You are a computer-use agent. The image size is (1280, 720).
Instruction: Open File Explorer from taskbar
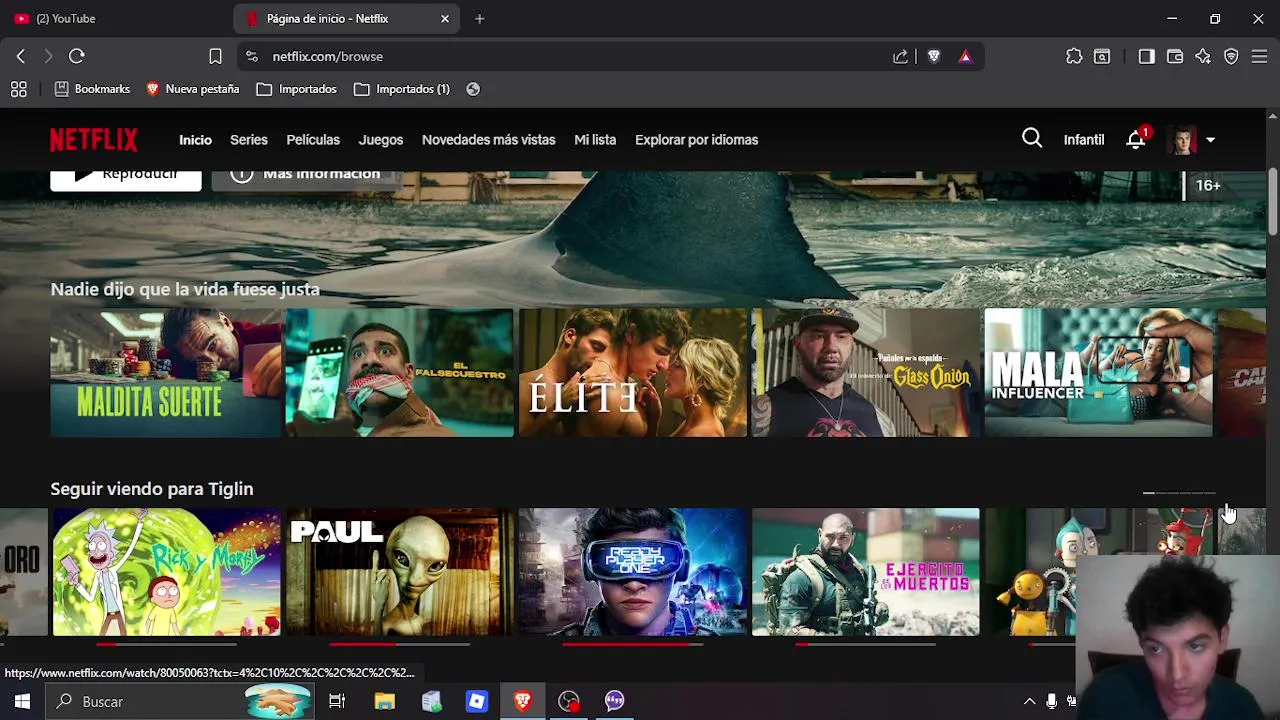point(384,701)
